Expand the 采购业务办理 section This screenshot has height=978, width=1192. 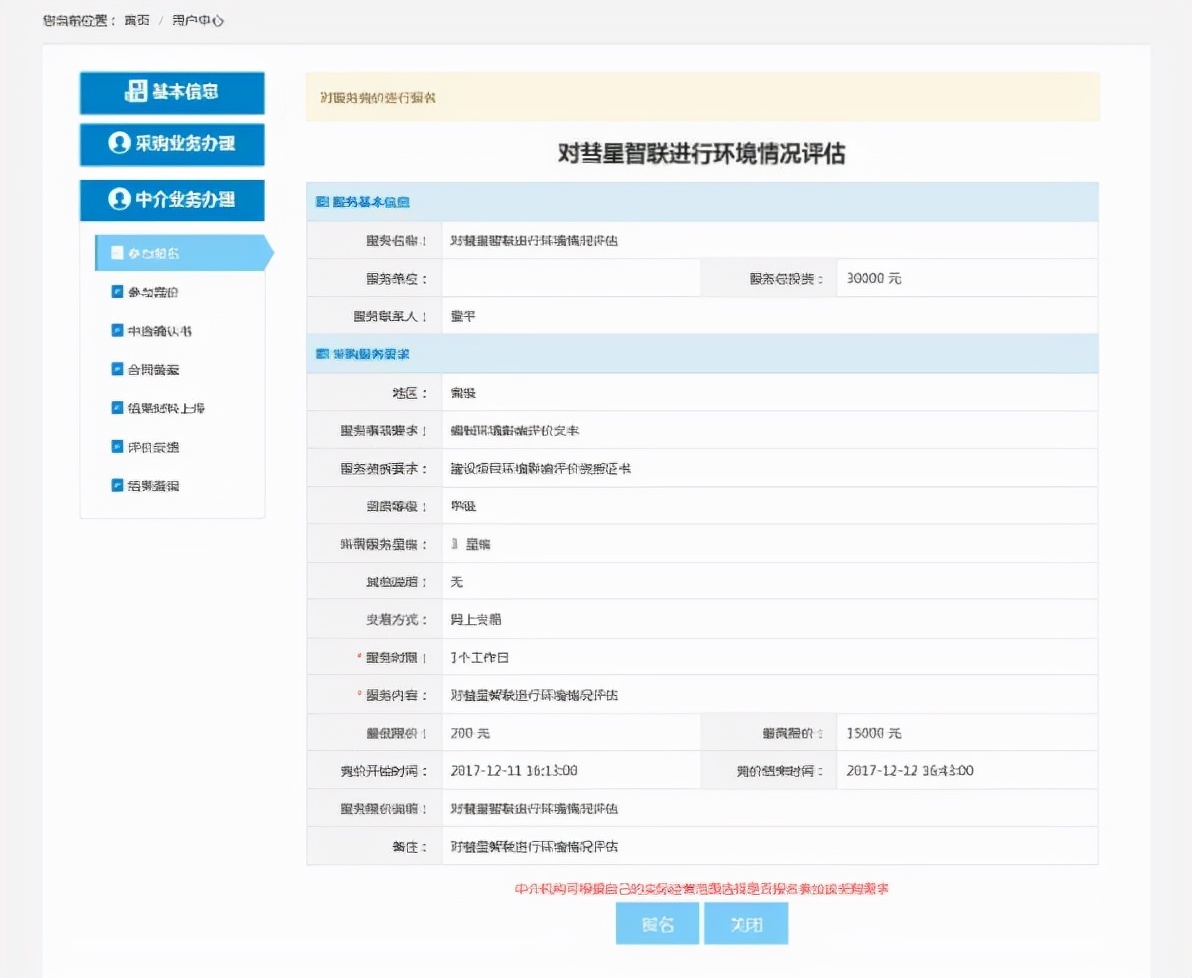pos(172,146)
